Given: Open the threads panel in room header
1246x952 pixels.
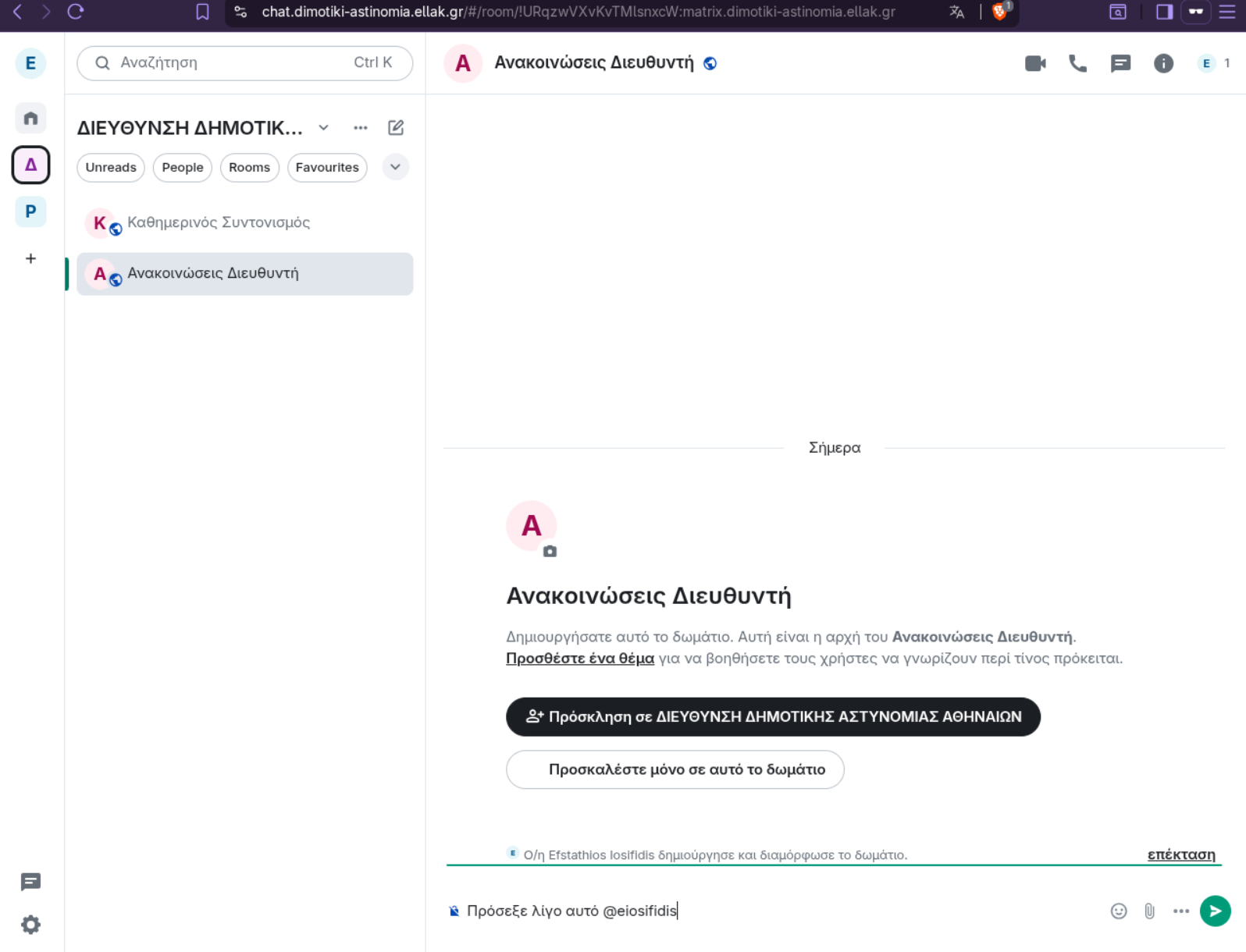Looking at the screenshot, I should click(1120, 63).
